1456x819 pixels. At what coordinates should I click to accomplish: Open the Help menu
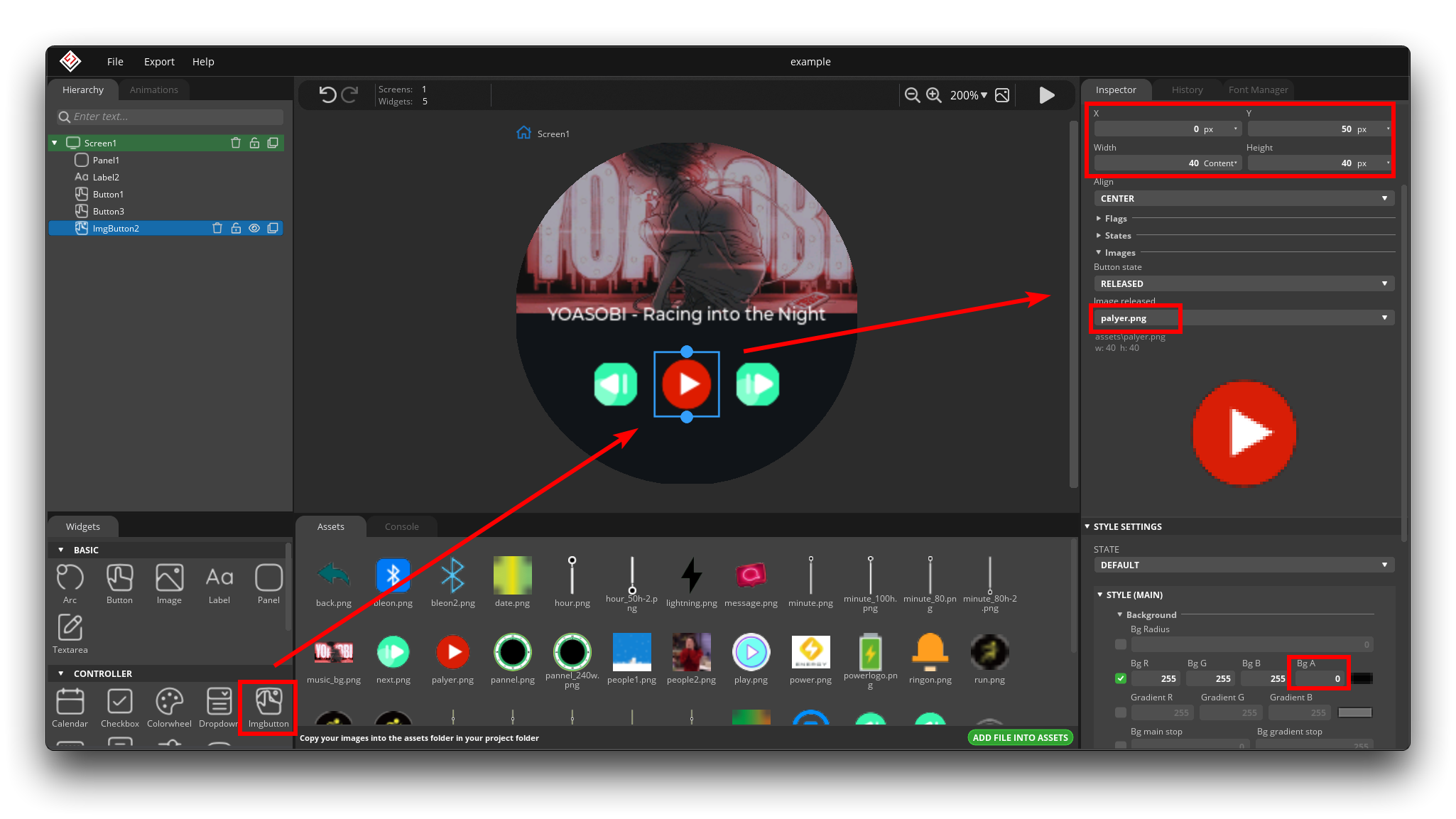pos(203,62)
